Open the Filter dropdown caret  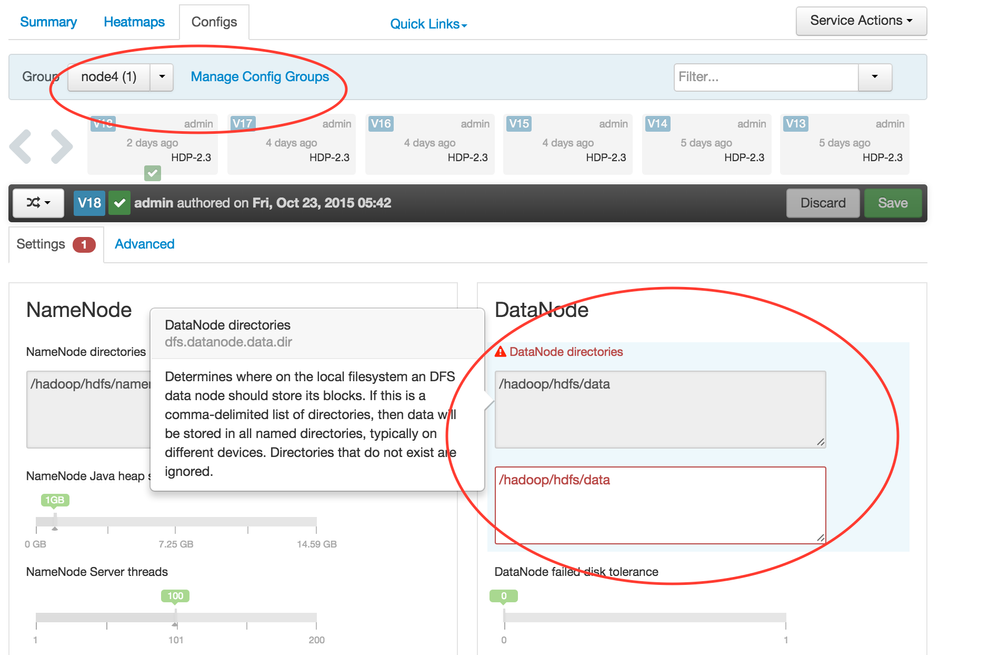pos(875,77)
